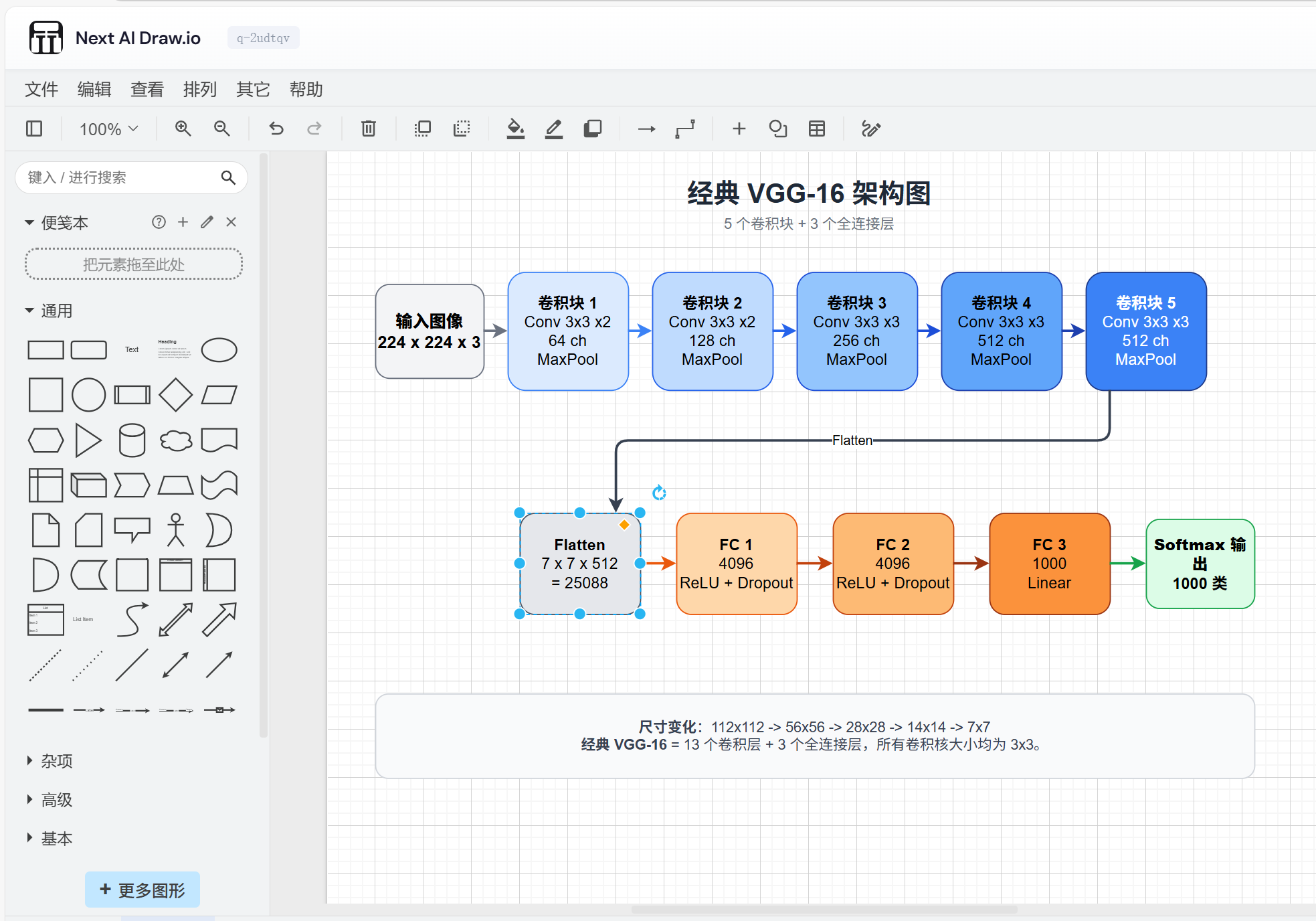The width and height of the screenshot is (1316, 921).
Task: Click the waypoint connector toggle icon
Action: (x=684, y=129)
